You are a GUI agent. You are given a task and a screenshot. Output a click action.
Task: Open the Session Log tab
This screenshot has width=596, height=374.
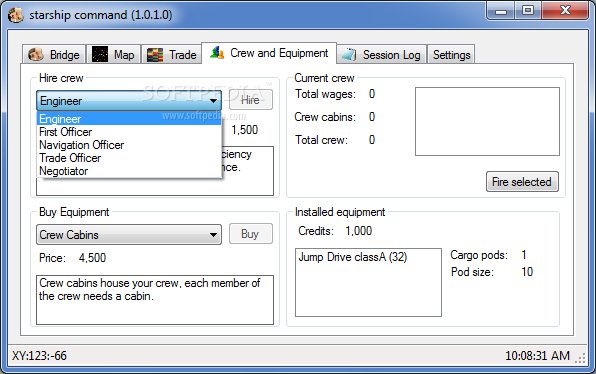pyautogui.click(x=381, y=54)
